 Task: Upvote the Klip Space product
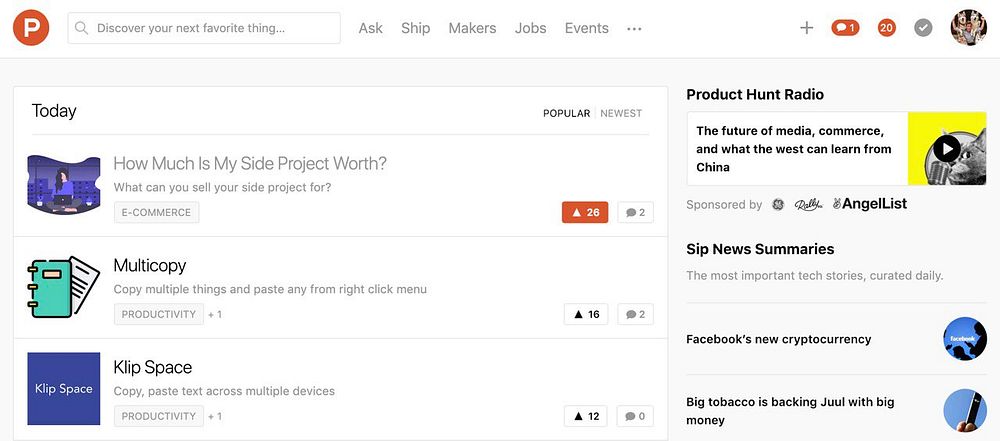[586, 416]
